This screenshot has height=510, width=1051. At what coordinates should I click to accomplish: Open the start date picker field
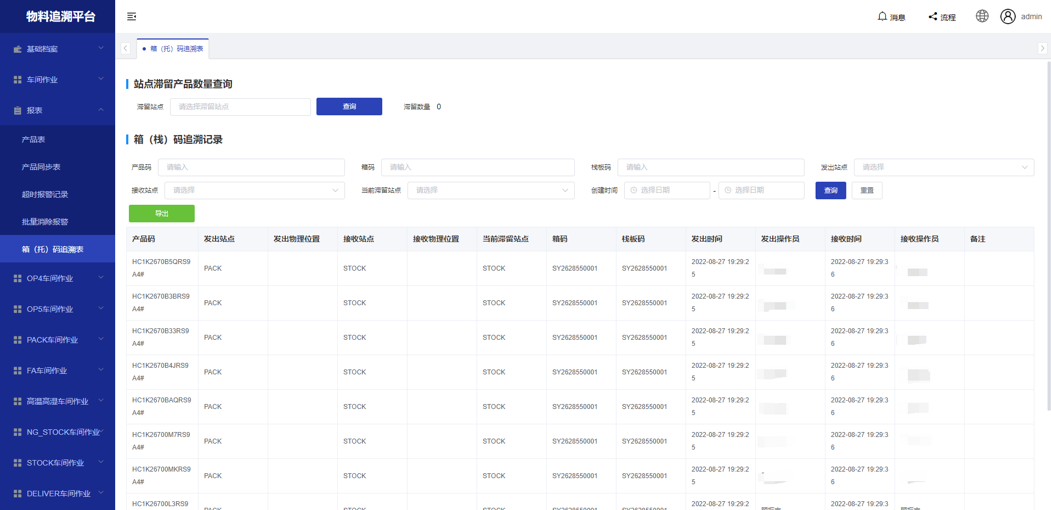(x=667, y=190)
